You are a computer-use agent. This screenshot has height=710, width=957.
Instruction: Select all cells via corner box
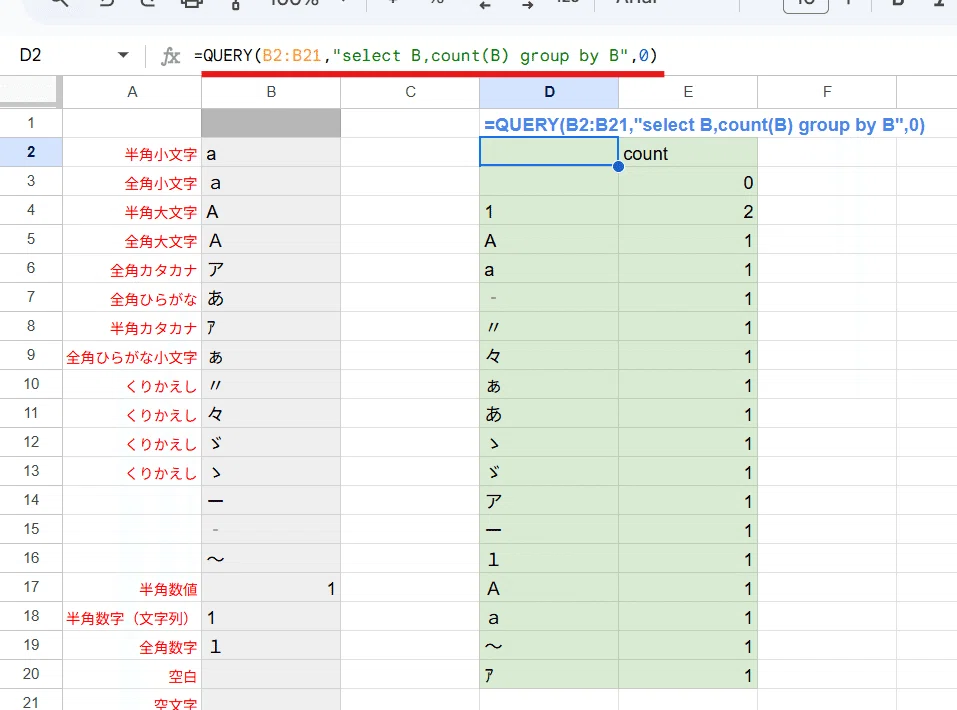pyautogui.click(x=31, y=92)
